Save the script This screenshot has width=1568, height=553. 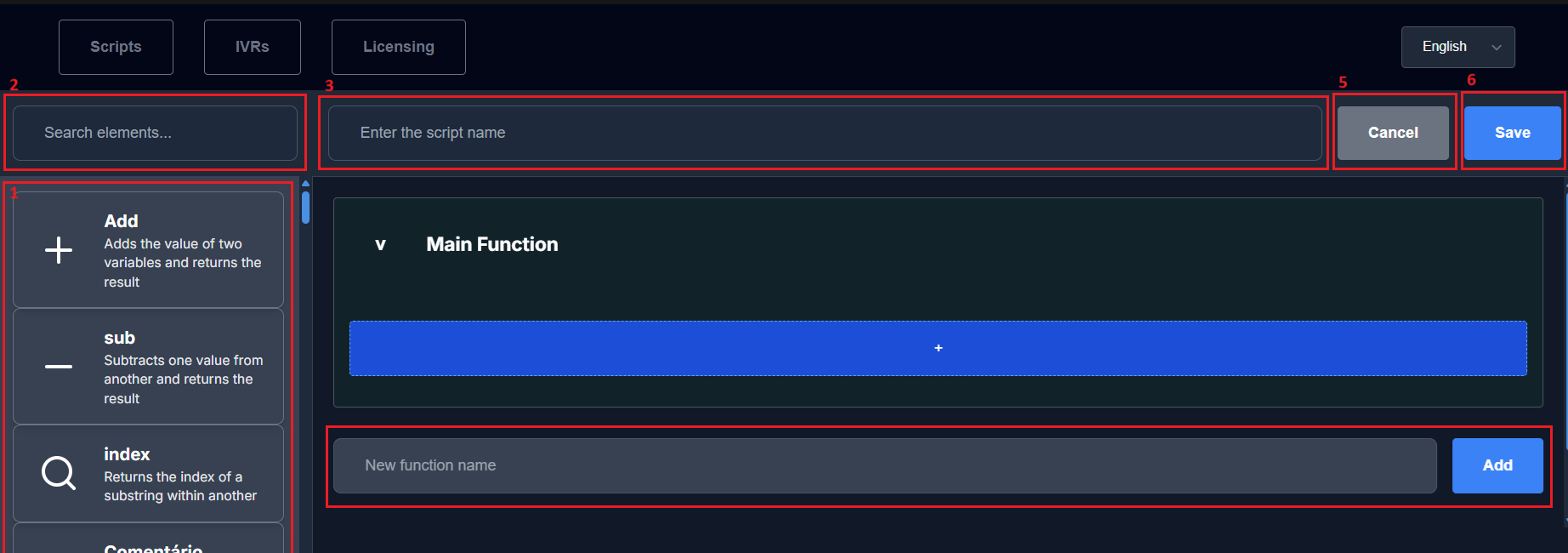[x=1512, y=133]
